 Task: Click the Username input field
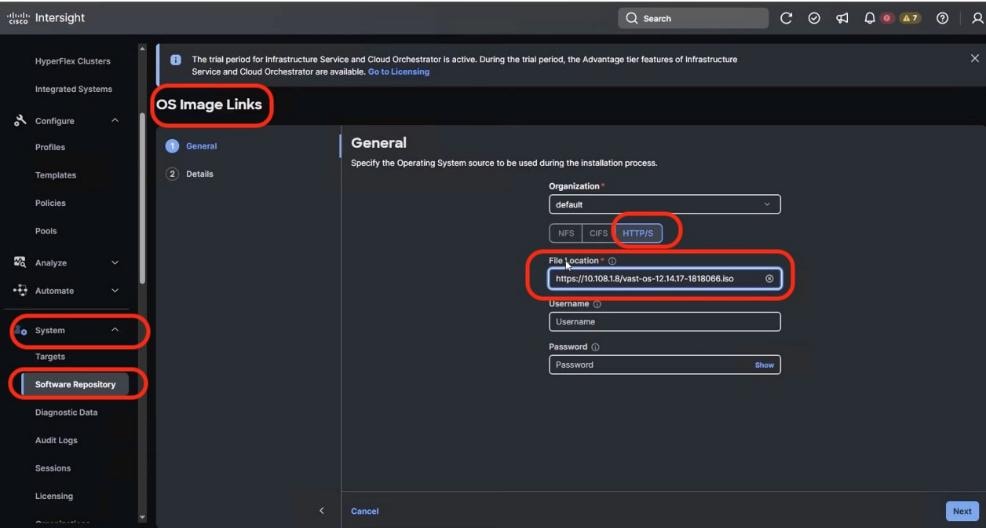click(665, 322)
